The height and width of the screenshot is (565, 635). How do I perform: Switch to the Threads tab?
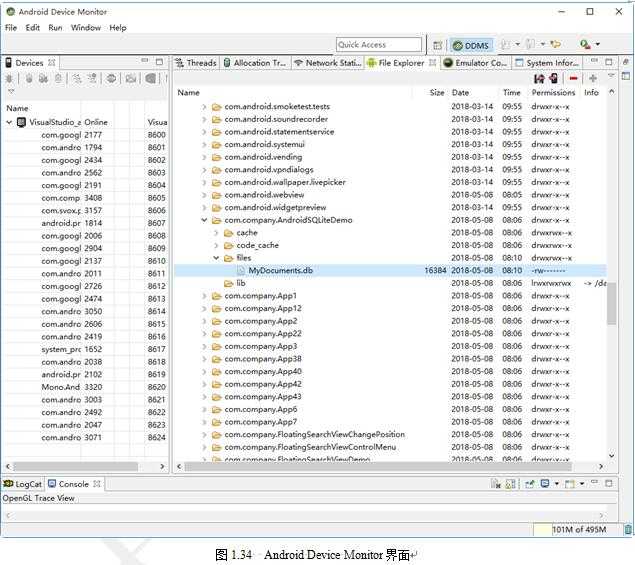[x=196, y=63]
